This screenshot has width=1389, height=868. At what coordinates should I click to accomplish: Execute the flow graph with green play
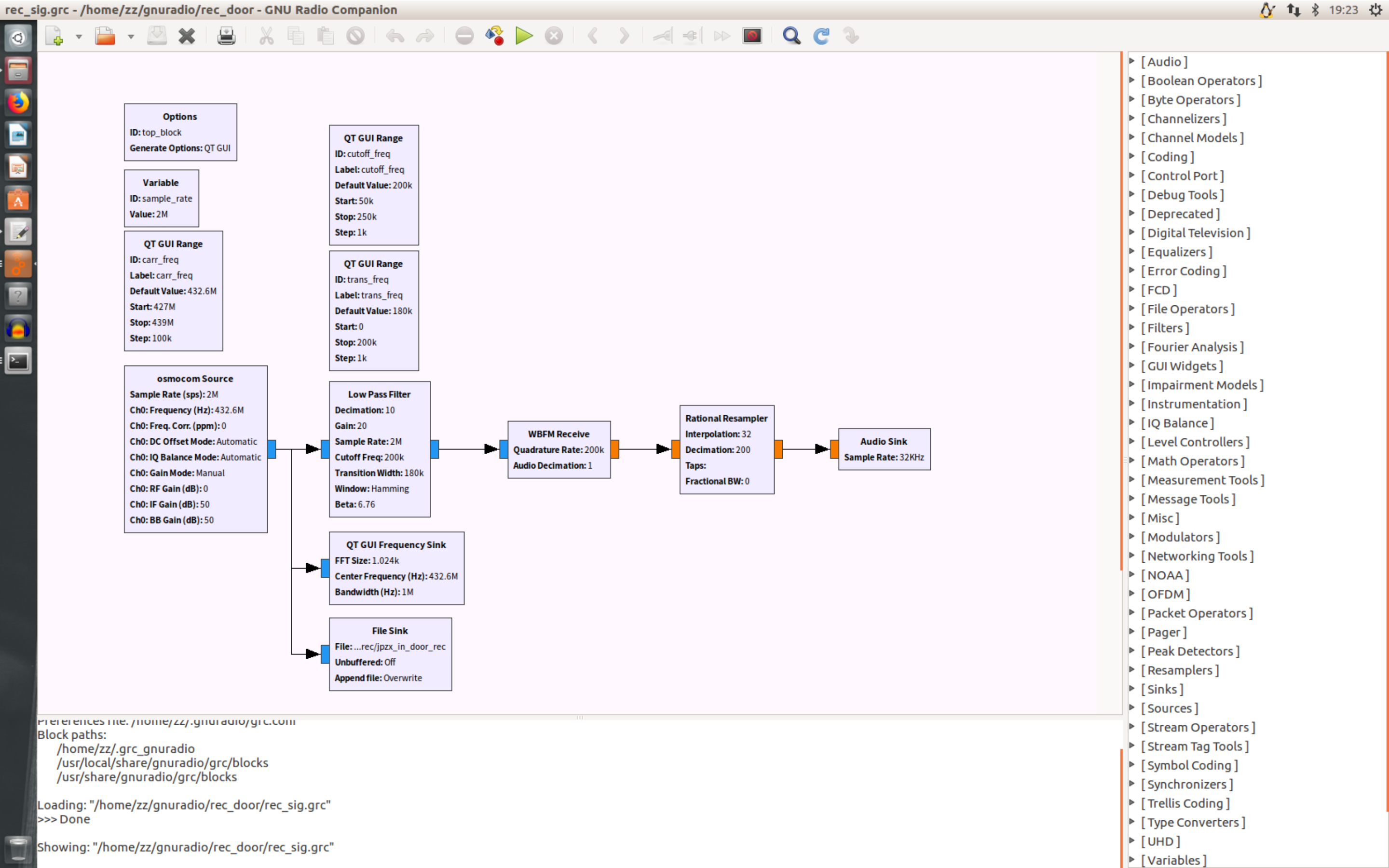524,36
